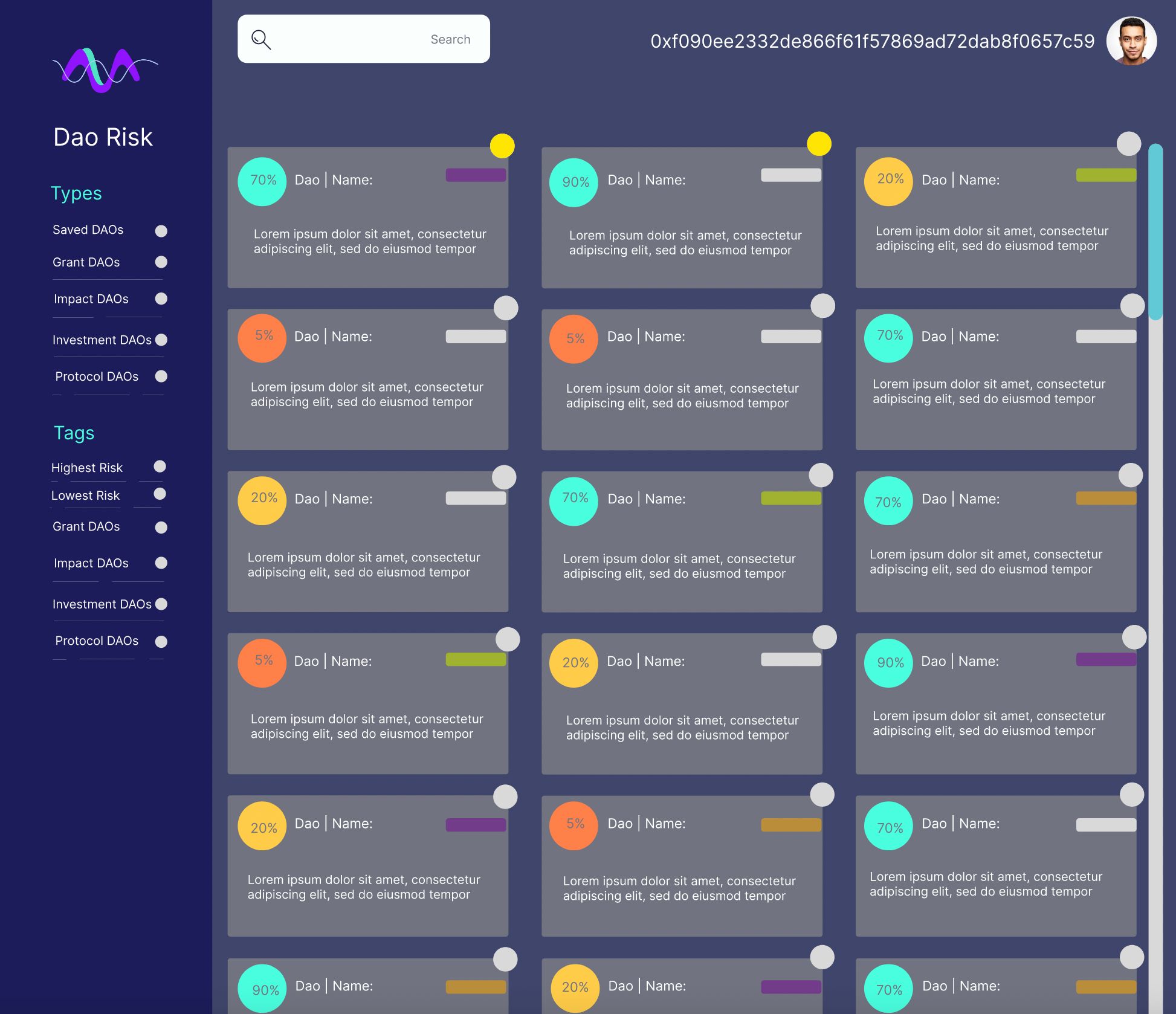This screenshot has height=1014, width=1176.
Task: Click the search magnifier icon
Action: coord(263,38)
